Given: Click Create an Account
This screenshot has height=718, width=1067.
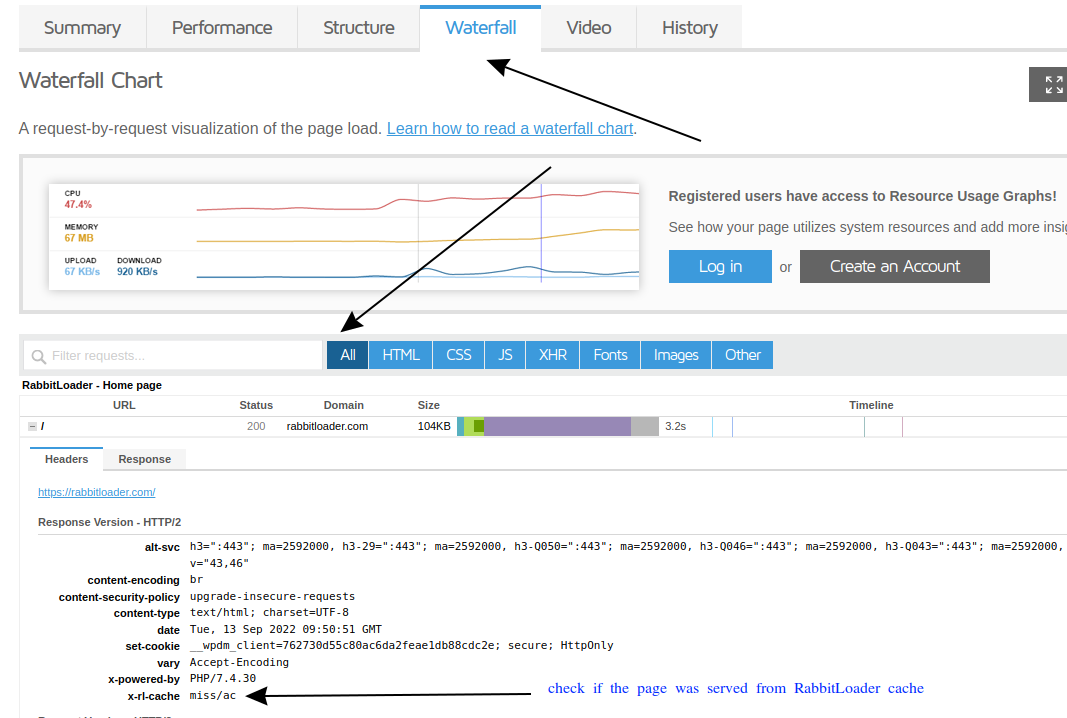Looking at the screenshot, I should [894, 266].
